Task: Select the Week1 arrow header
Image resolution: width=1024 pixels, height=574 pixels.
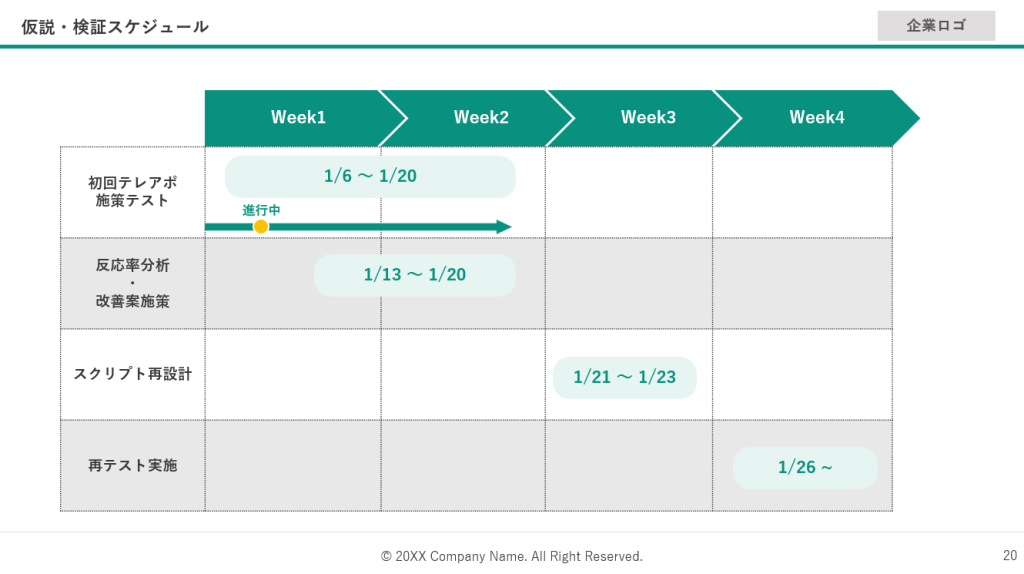Action: point(297,118)
